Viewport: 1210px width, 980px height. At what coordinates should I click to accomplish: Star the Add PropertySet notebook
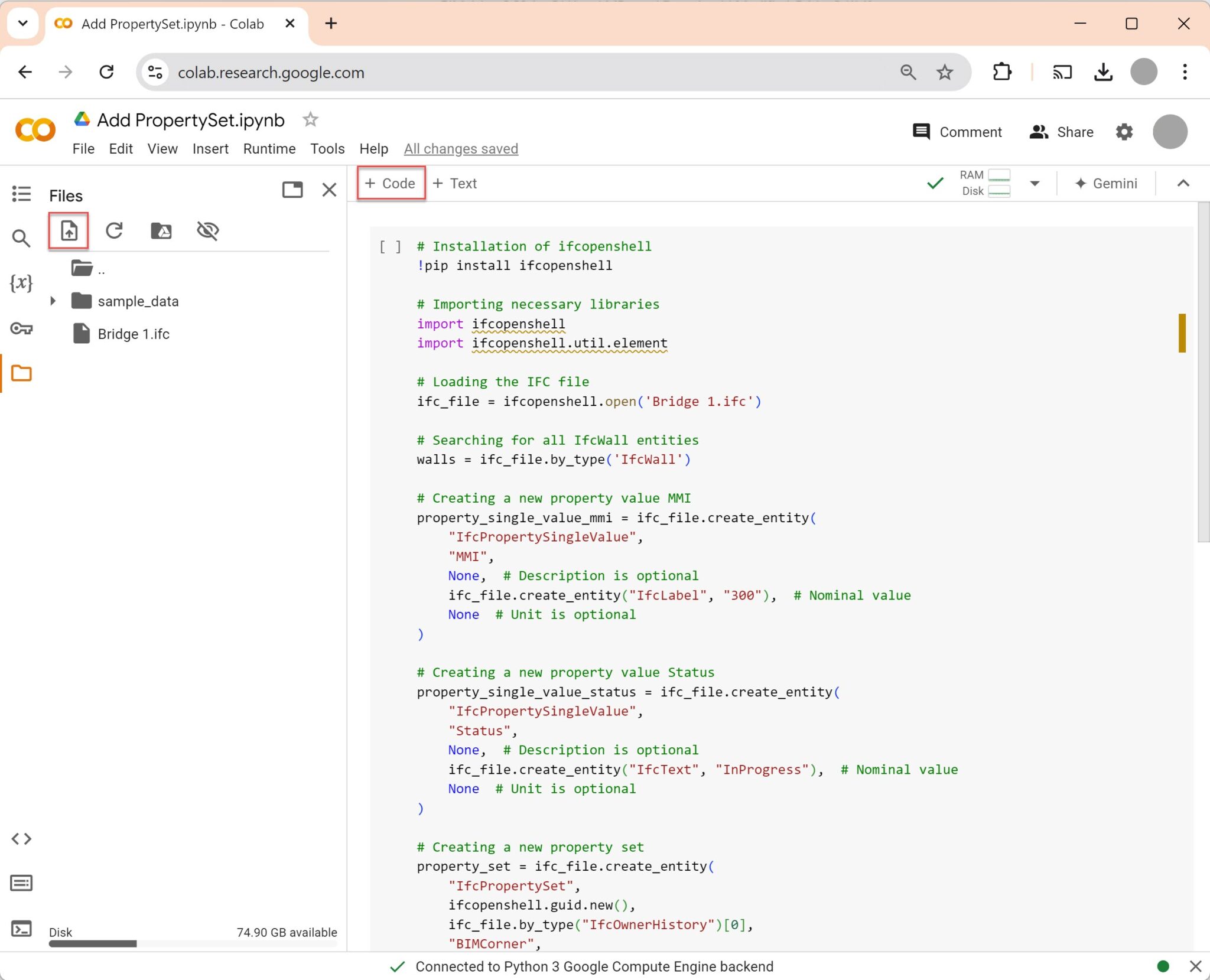(310, 119)
